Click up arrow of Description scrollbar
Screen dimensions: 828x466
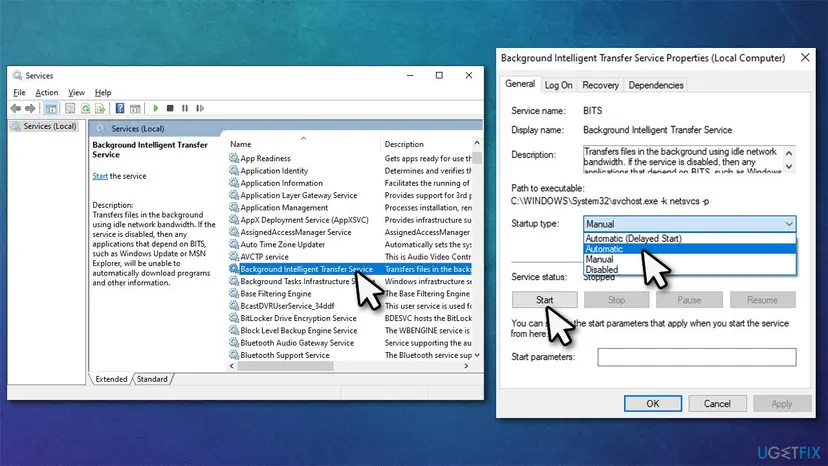point(789,153)
